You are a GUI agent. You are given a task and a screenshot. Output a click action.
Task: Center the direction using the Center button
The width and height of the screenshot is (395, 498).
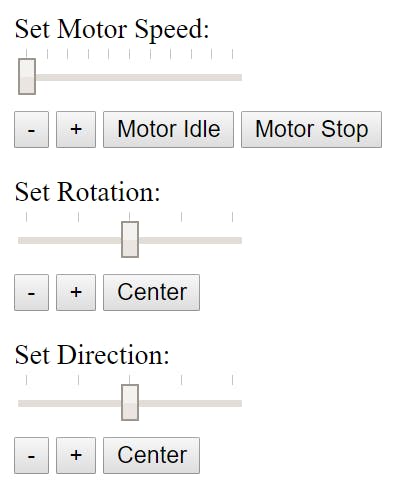[x=152, y=455]
